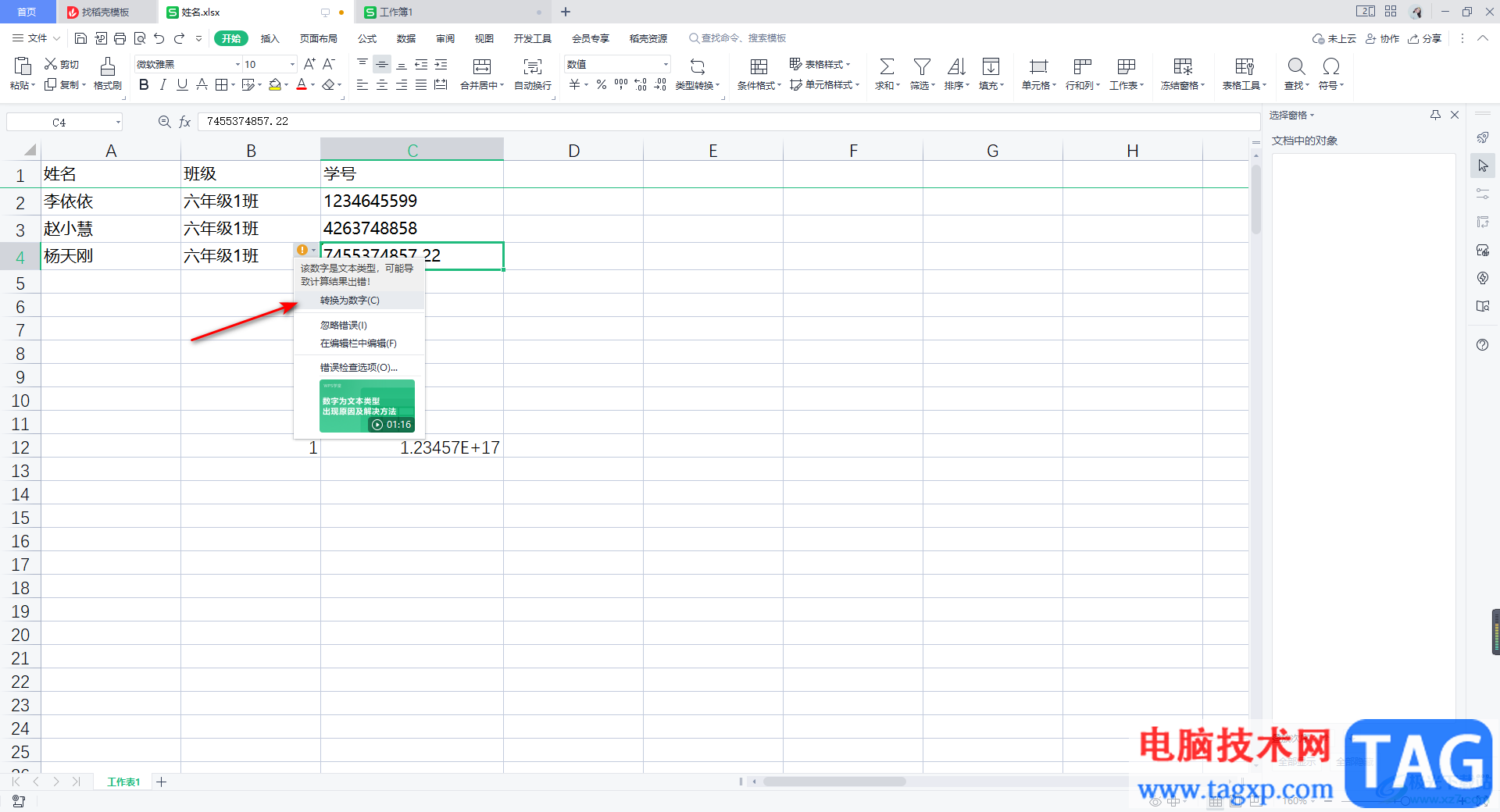Toggle bold formatting
This screenshot has height=812, width=1500.
coord(144,84)
